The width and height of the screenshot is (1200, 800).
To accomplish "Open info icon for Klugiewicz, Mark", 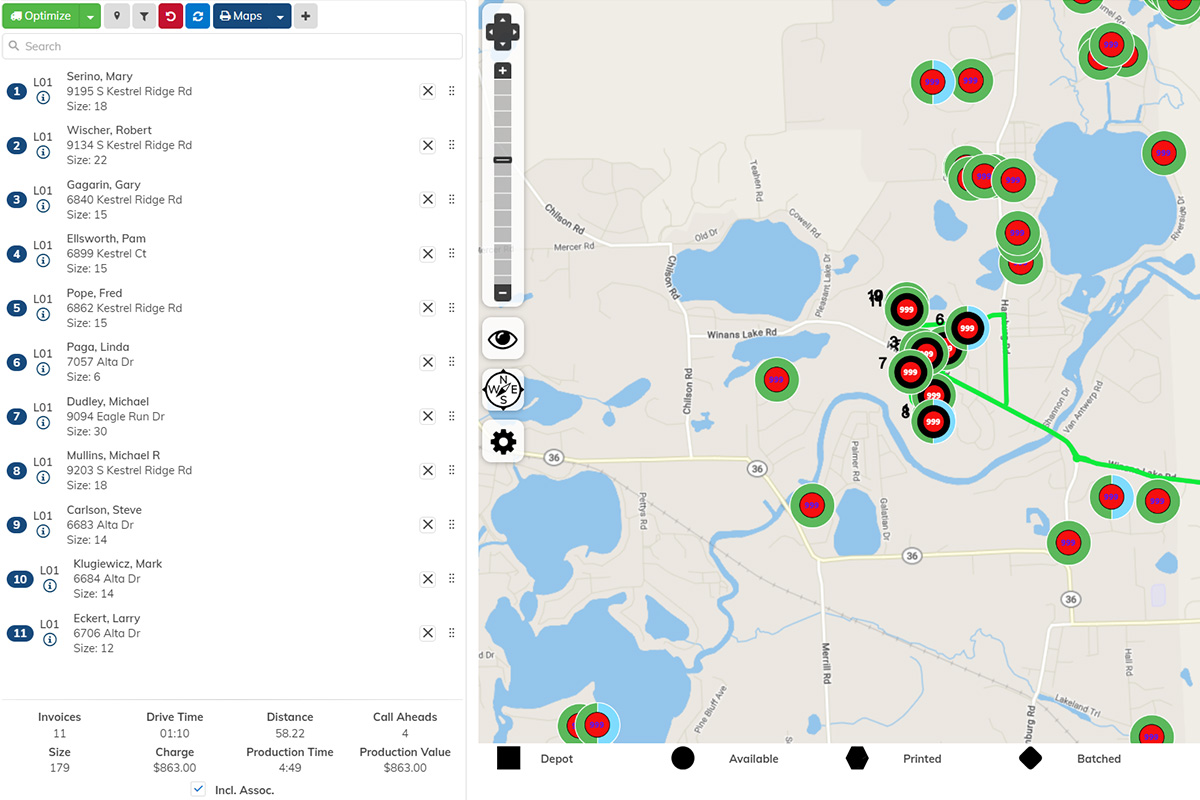I will [50, 586].
